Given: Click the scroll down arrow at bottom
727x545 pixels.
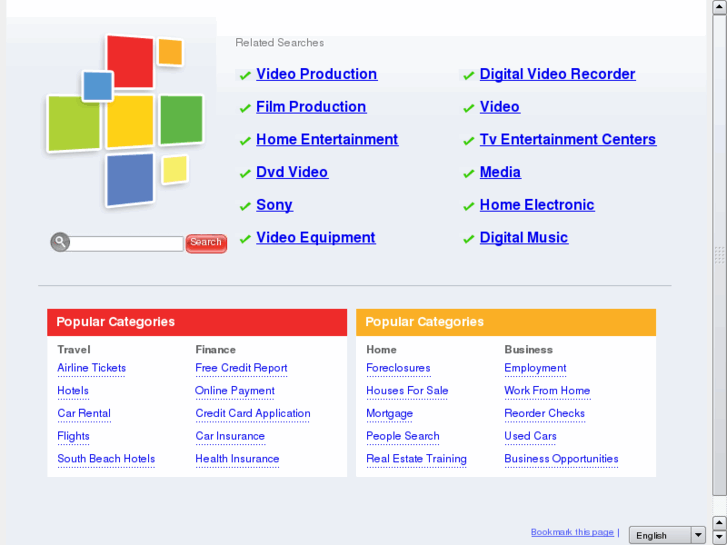Looking at the screenshot, I should 719,537.
